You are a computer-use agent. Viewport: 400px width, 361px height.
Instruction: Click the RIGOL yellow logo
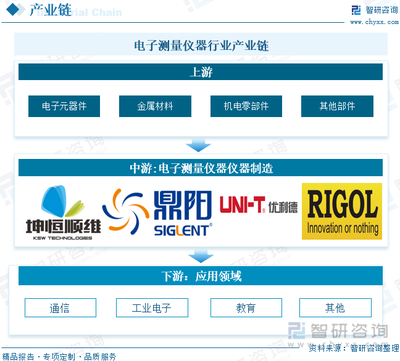(x=342, y=211)
